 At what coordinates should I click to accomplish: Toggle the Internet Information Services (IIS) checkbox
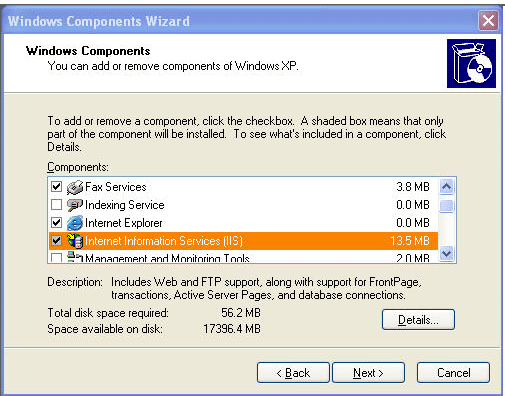tap(56, 241)
